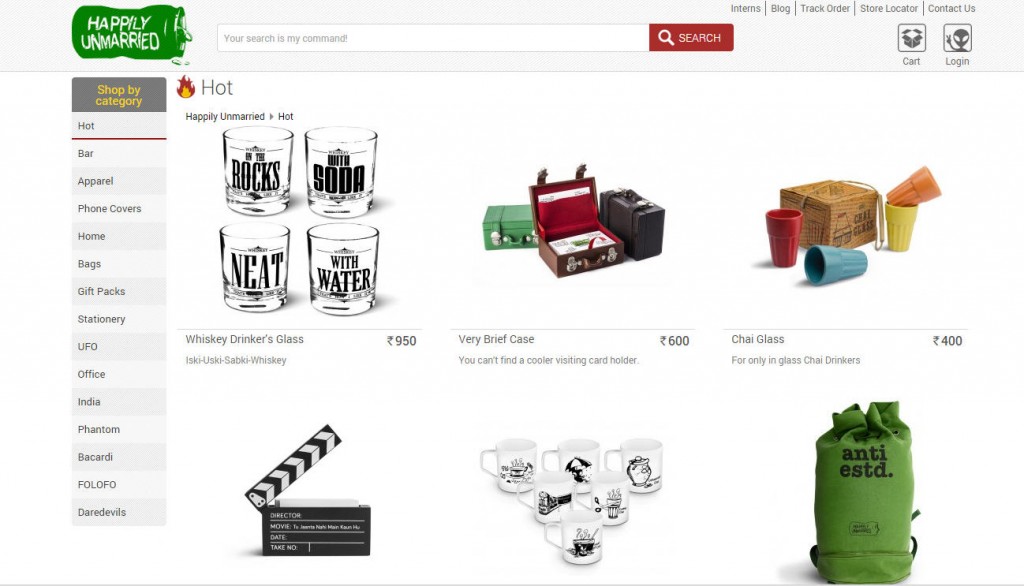The image size is (1024, 586).
Task: Click the Shop by category header
Action: click(119, 95)
